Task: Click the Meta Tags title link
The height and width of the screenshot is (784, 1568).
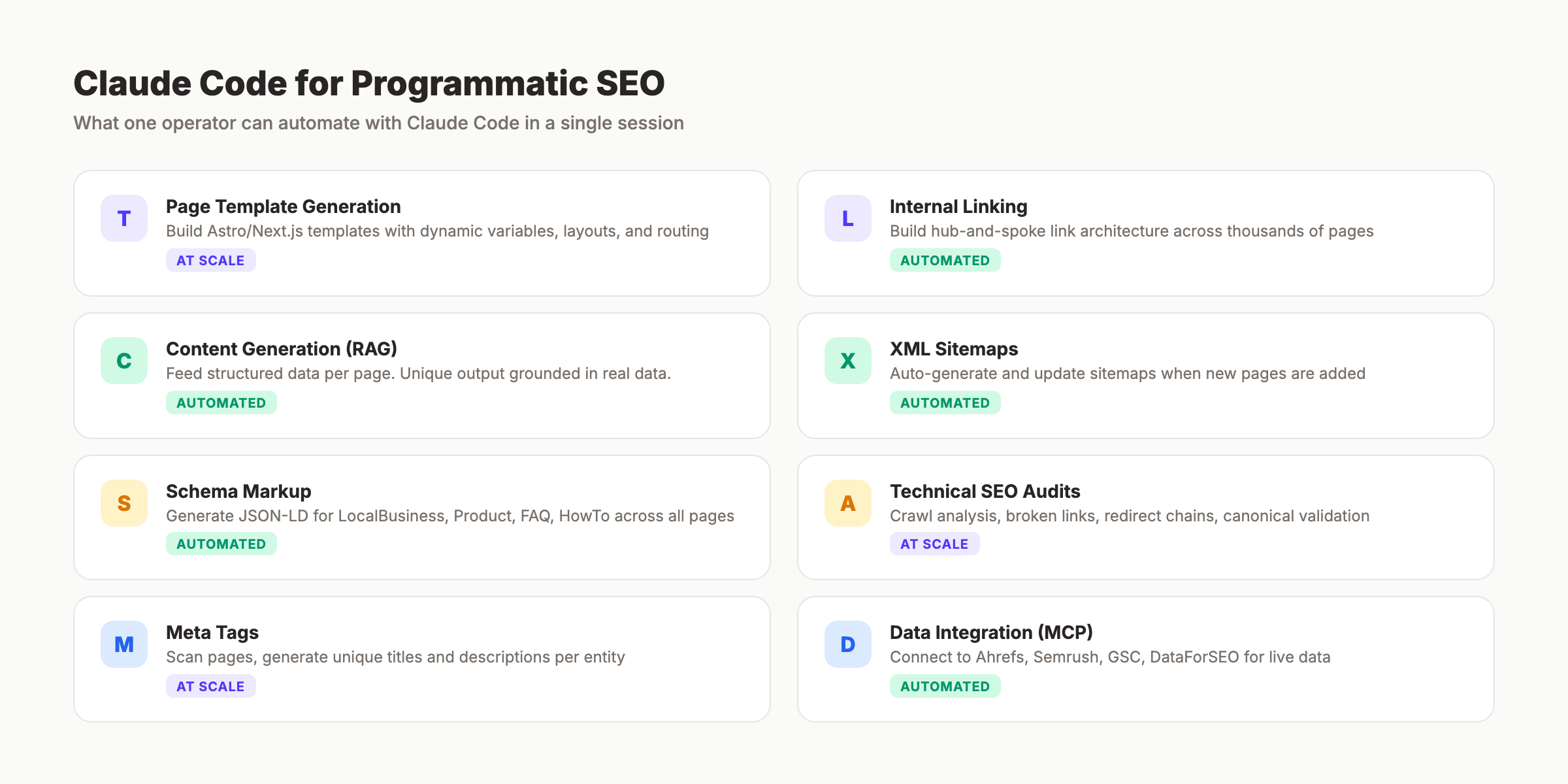Action: pyautogui.click(x=212, y=632)
